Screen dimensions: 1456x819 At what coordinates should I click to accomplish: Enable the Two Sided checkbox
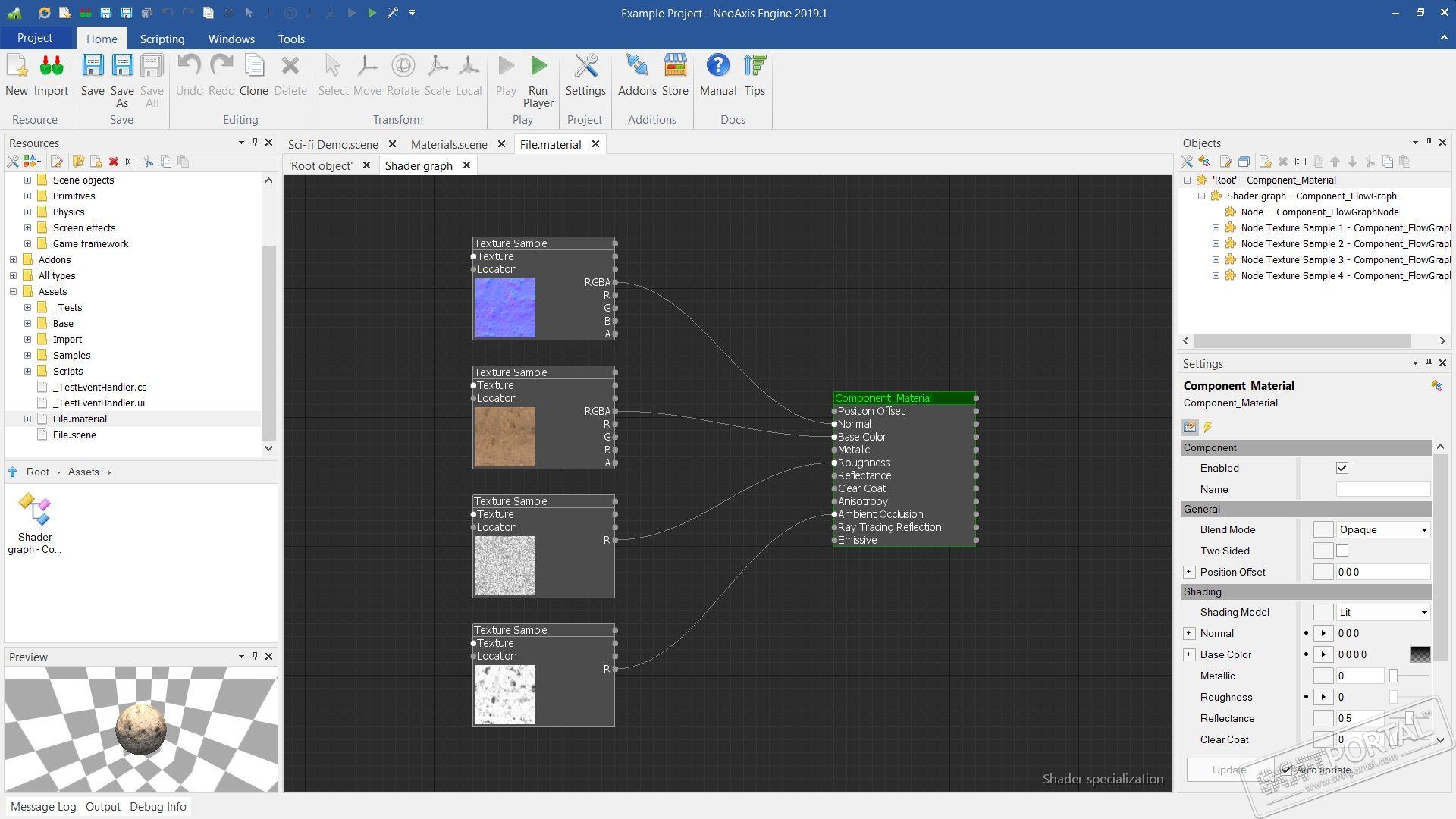1342,551
